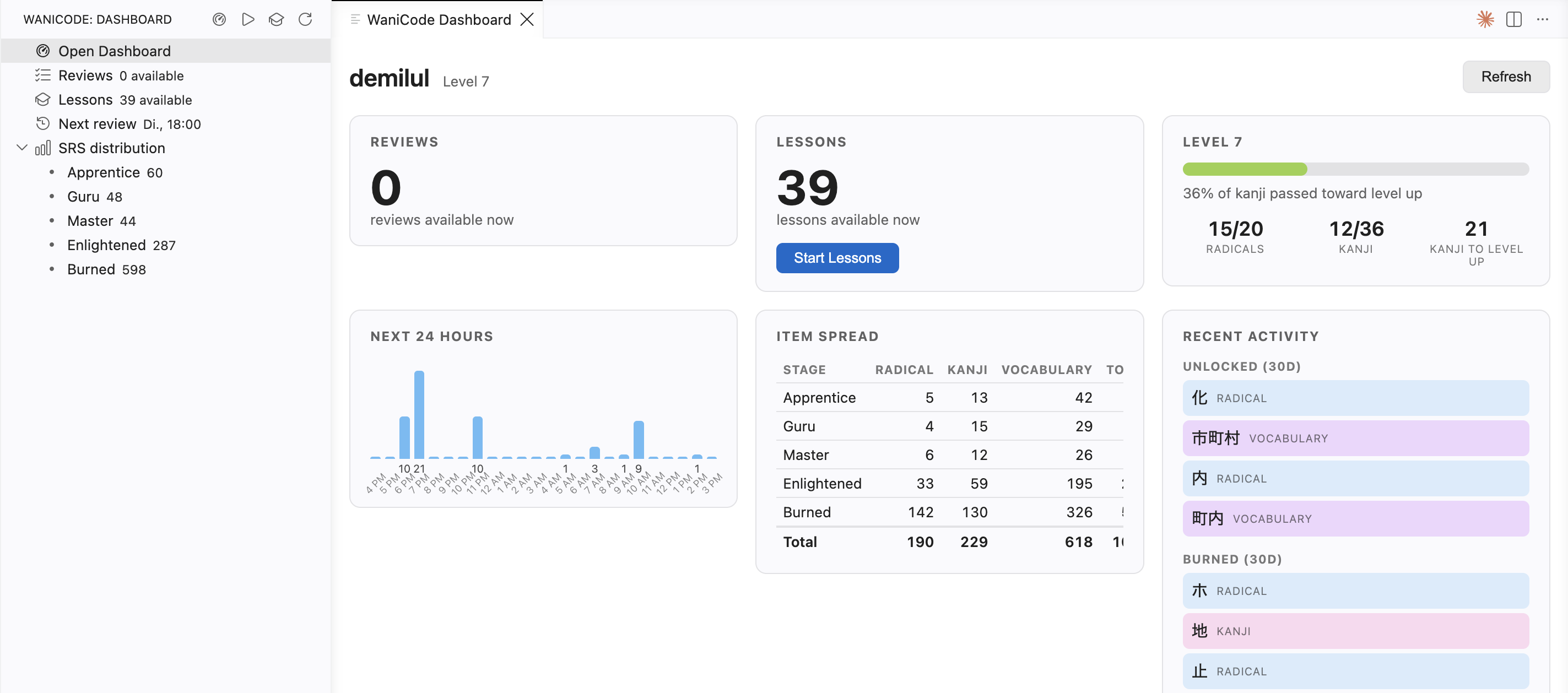Click the 21 kanji to level up value
Screen dimensions: 1568x693
click(x=1476, y=229)
